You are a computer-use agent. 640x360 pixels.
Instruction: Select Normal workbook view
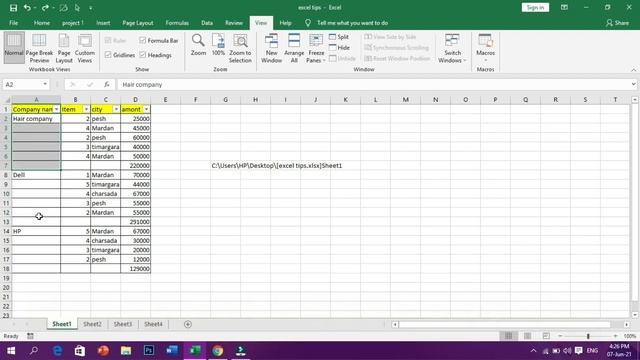tap(14, 47)
